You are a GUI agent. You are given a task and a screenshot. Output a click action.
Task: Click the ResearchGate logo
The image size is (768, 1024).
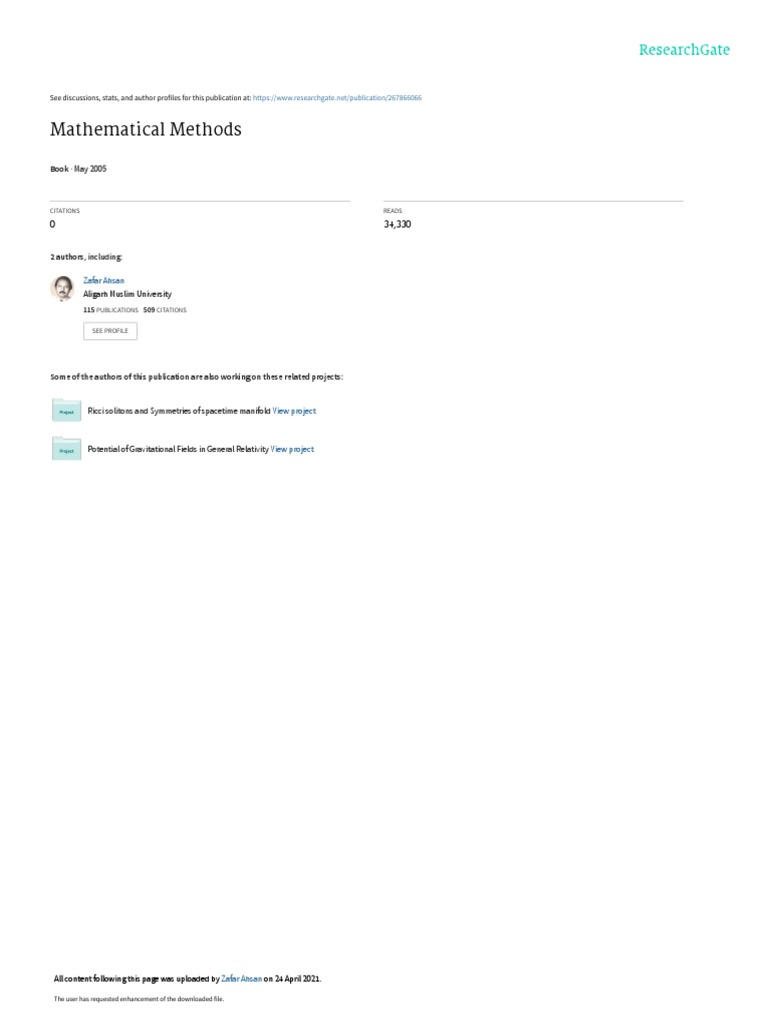[684, 50]
